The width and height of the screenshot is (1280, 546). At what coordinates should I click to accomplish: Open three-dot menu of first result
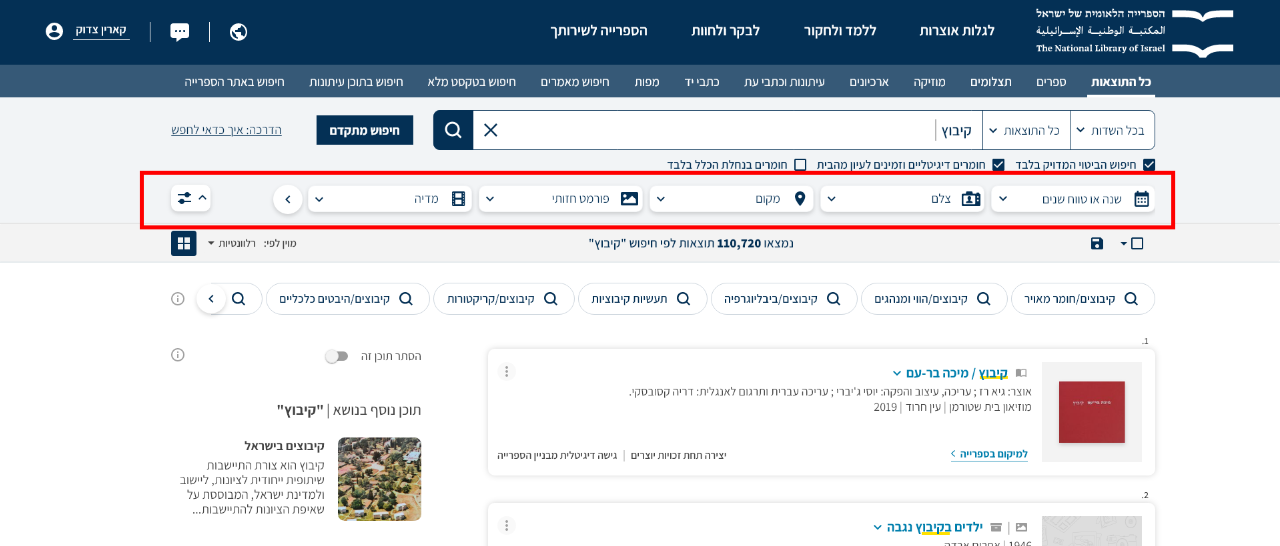[507, 372]
